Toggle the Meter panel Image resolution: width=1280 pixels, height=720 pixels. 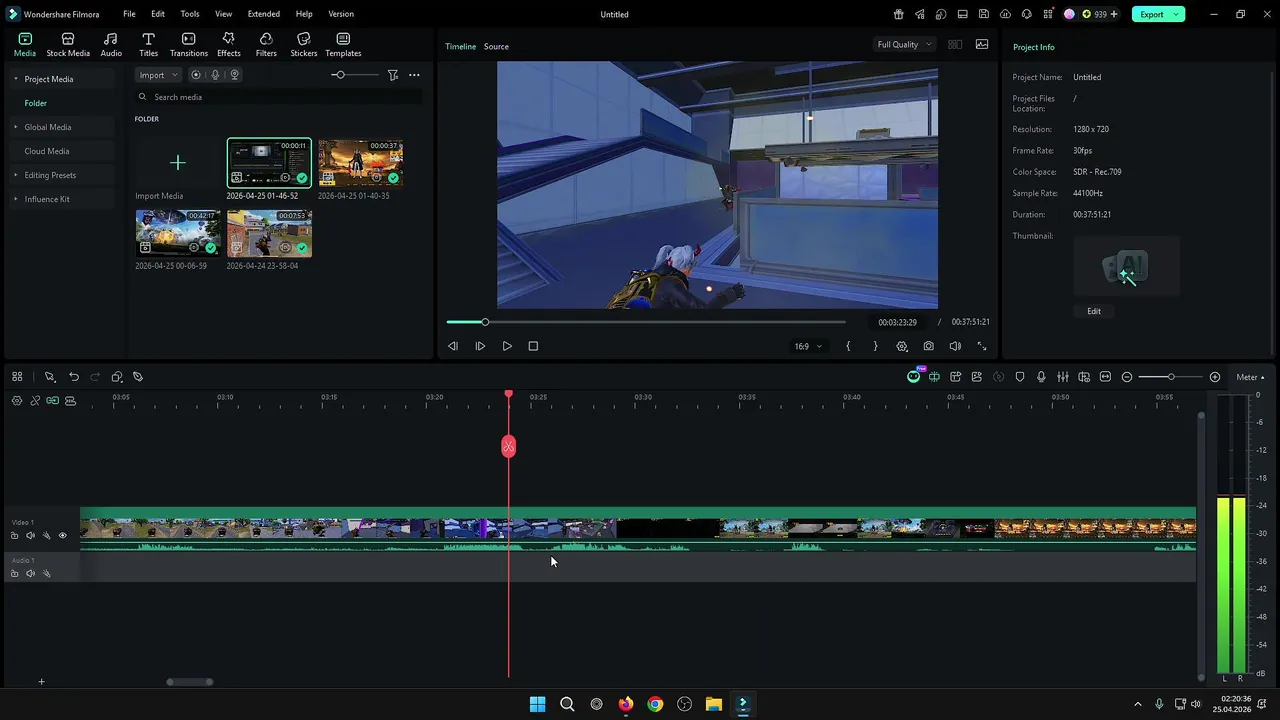coord(1250,377)
